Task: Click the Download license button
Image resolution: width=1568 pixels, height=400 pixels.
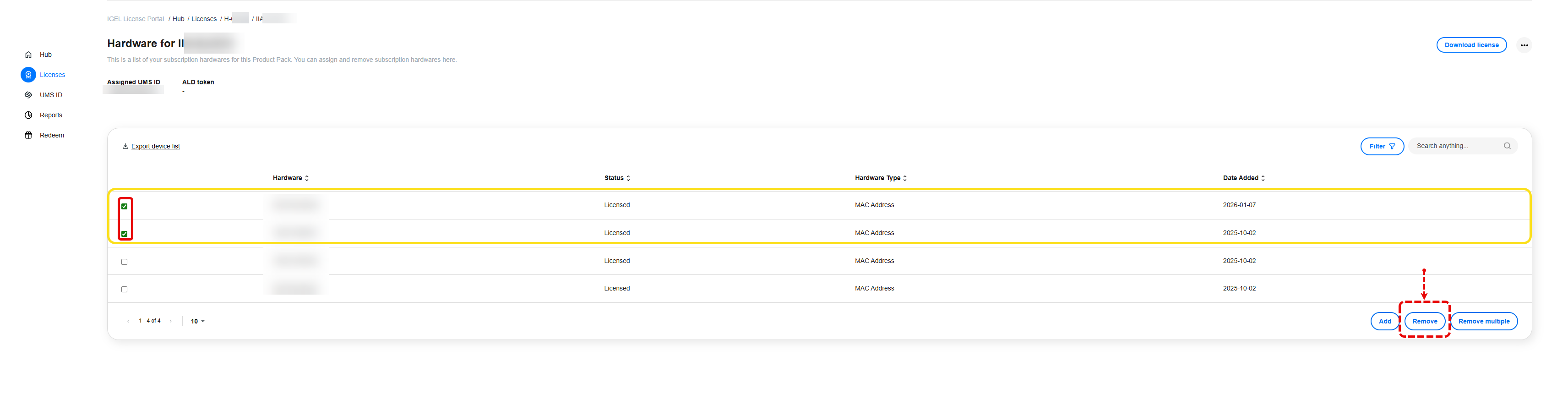Action: [1471, 45]
